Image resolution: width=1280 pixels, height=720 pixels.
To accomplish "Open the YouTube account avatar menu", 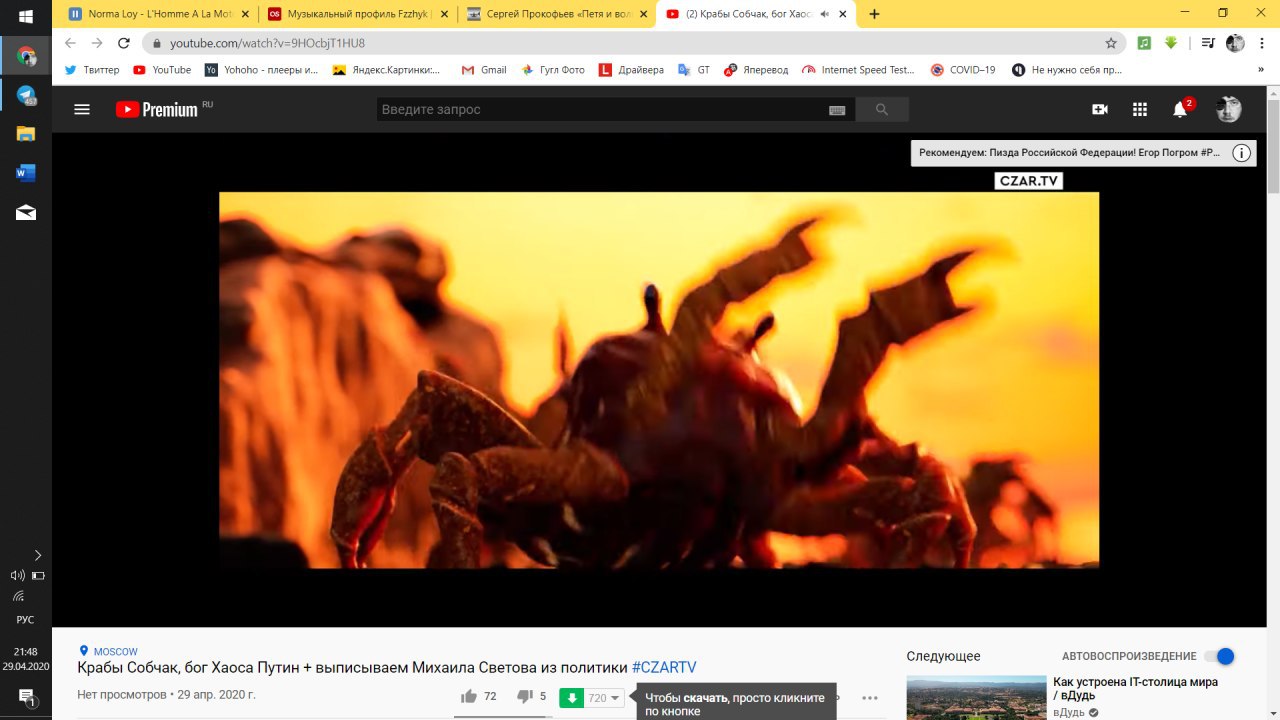I will [x=1229, y=110].
